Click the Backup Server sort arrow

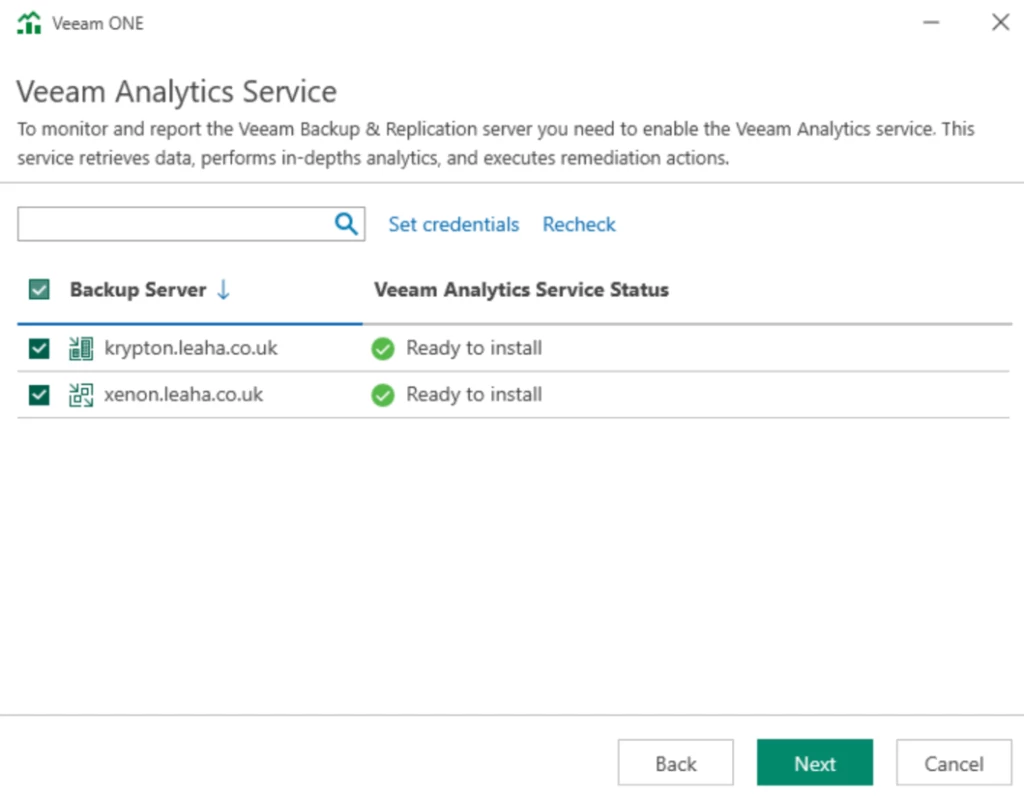(223, 290)
